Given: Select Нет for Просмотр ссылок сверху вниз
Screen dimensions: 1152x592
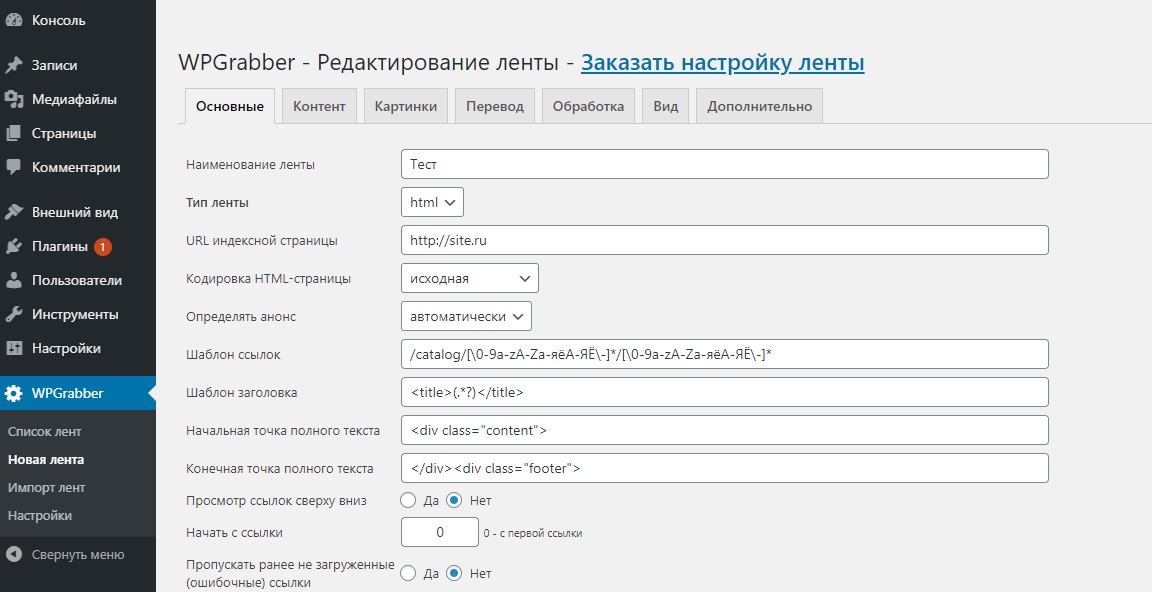Looking at the screenshot, I should click(454, 500).
